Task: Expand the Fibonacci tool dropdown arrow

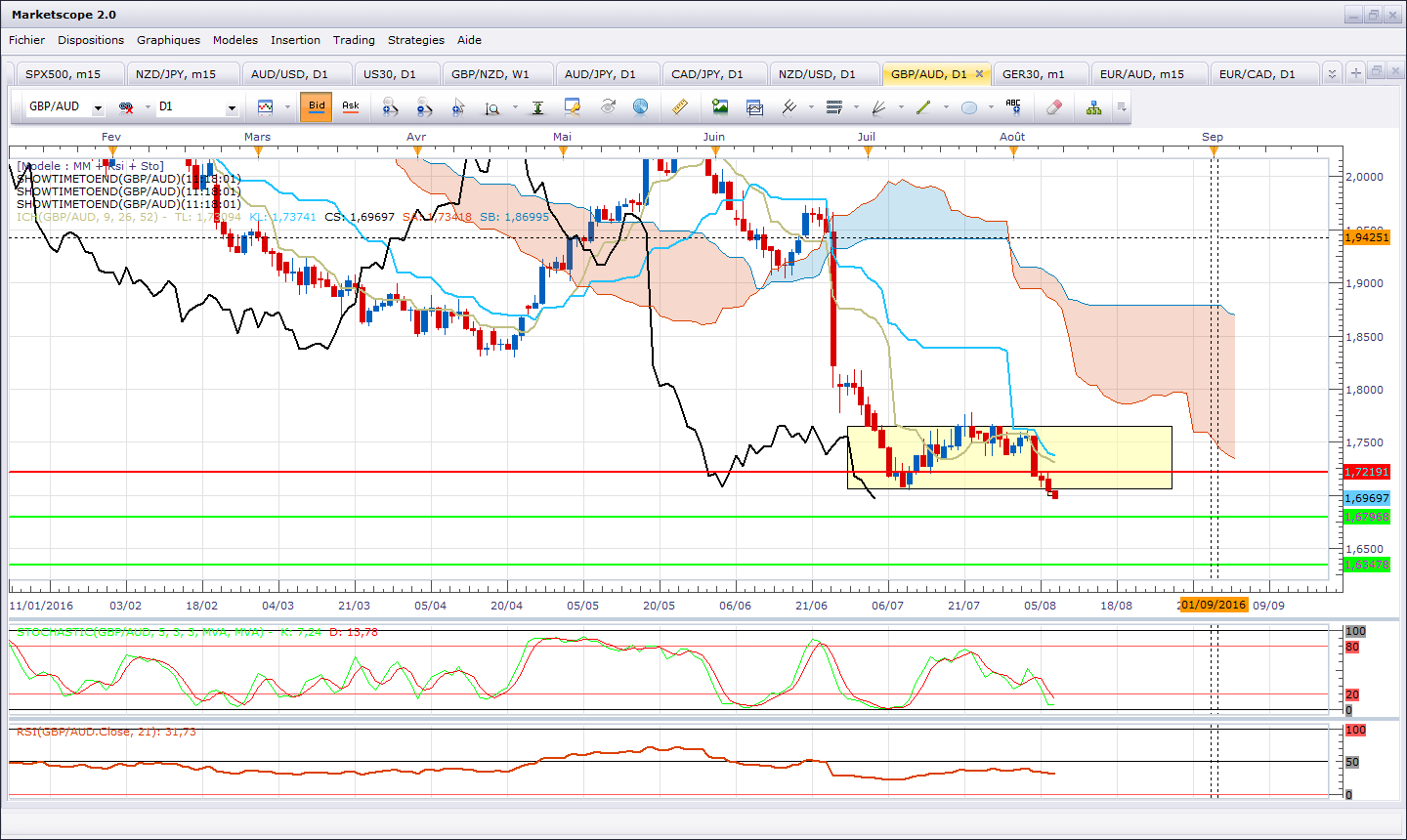Action: pyautogui.click(x=856, y=107)
